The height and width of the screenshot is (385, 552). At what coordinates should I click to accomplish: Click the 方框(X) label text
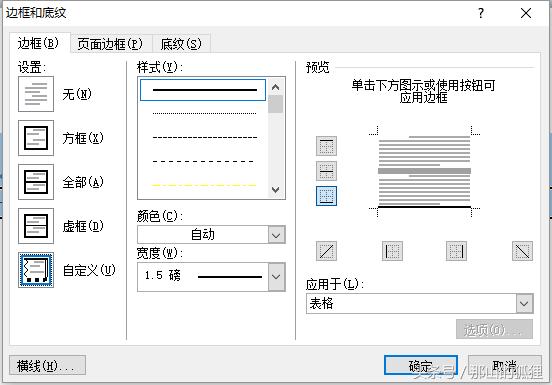tap(83, 138)
